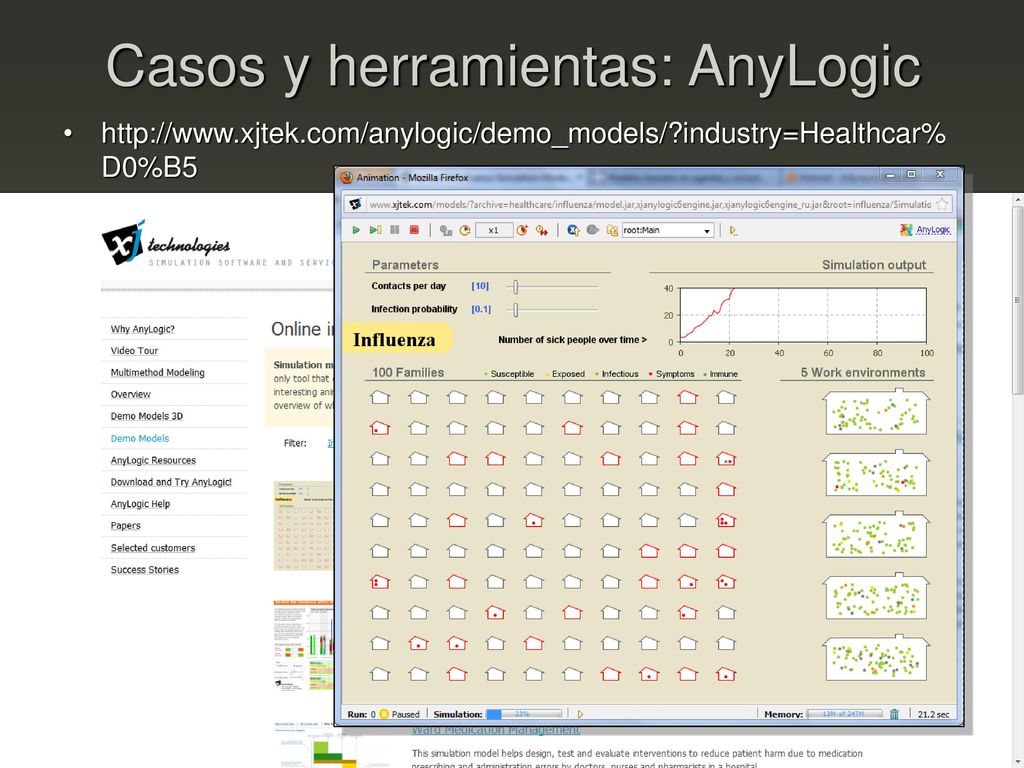Screen dimensions: 1024x768
Task: Select the highlighted Demo Models sidebar item
Action: point(140,438)
